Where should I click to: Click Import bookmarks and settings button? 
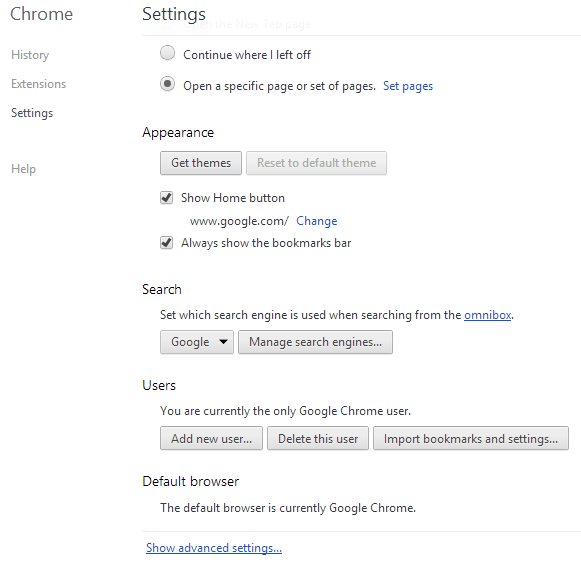471,438
